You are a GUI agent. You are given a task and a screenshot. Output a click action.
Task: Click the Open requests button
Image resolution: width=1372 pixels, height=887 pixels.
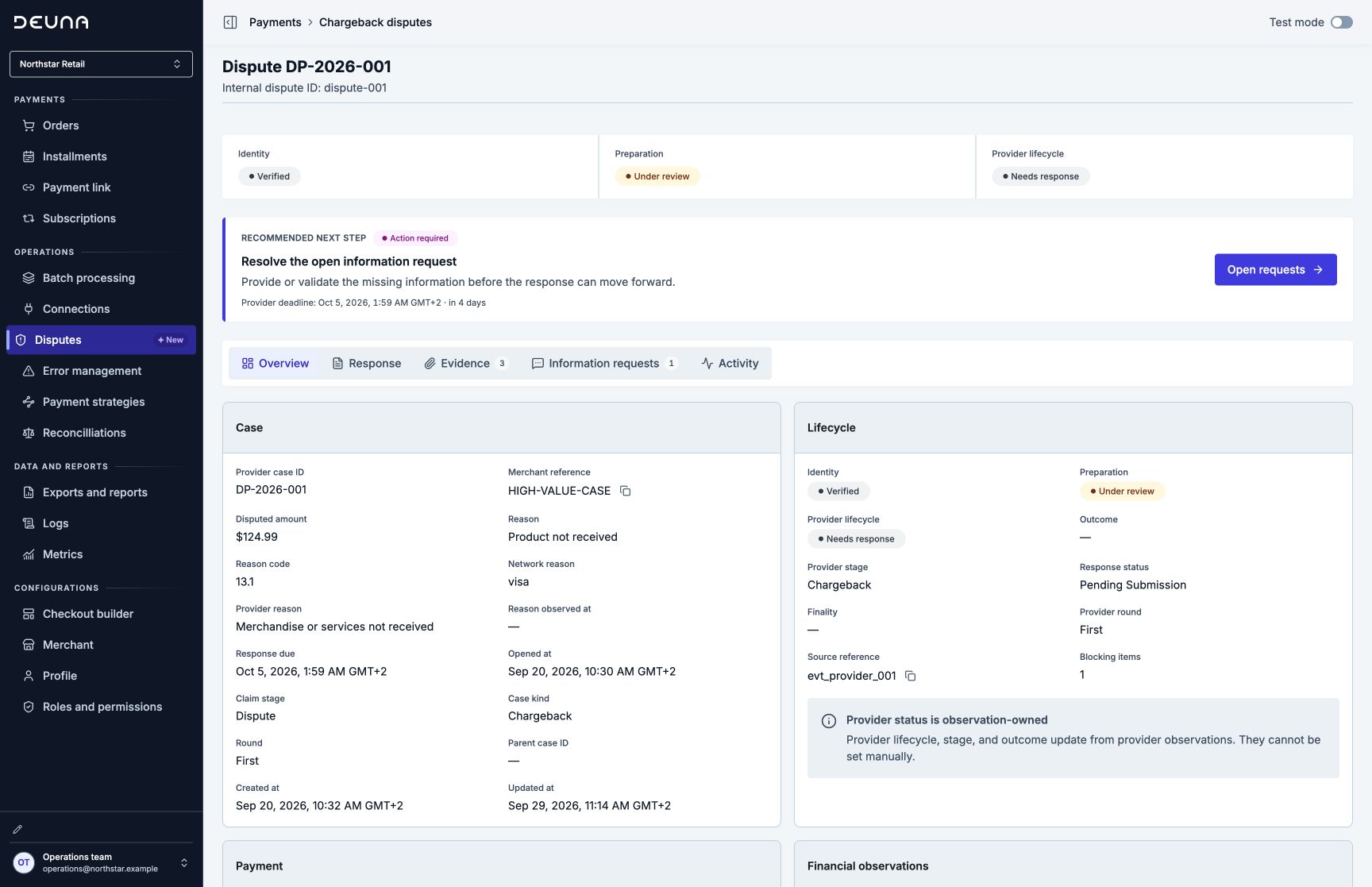coord(1275,270)
